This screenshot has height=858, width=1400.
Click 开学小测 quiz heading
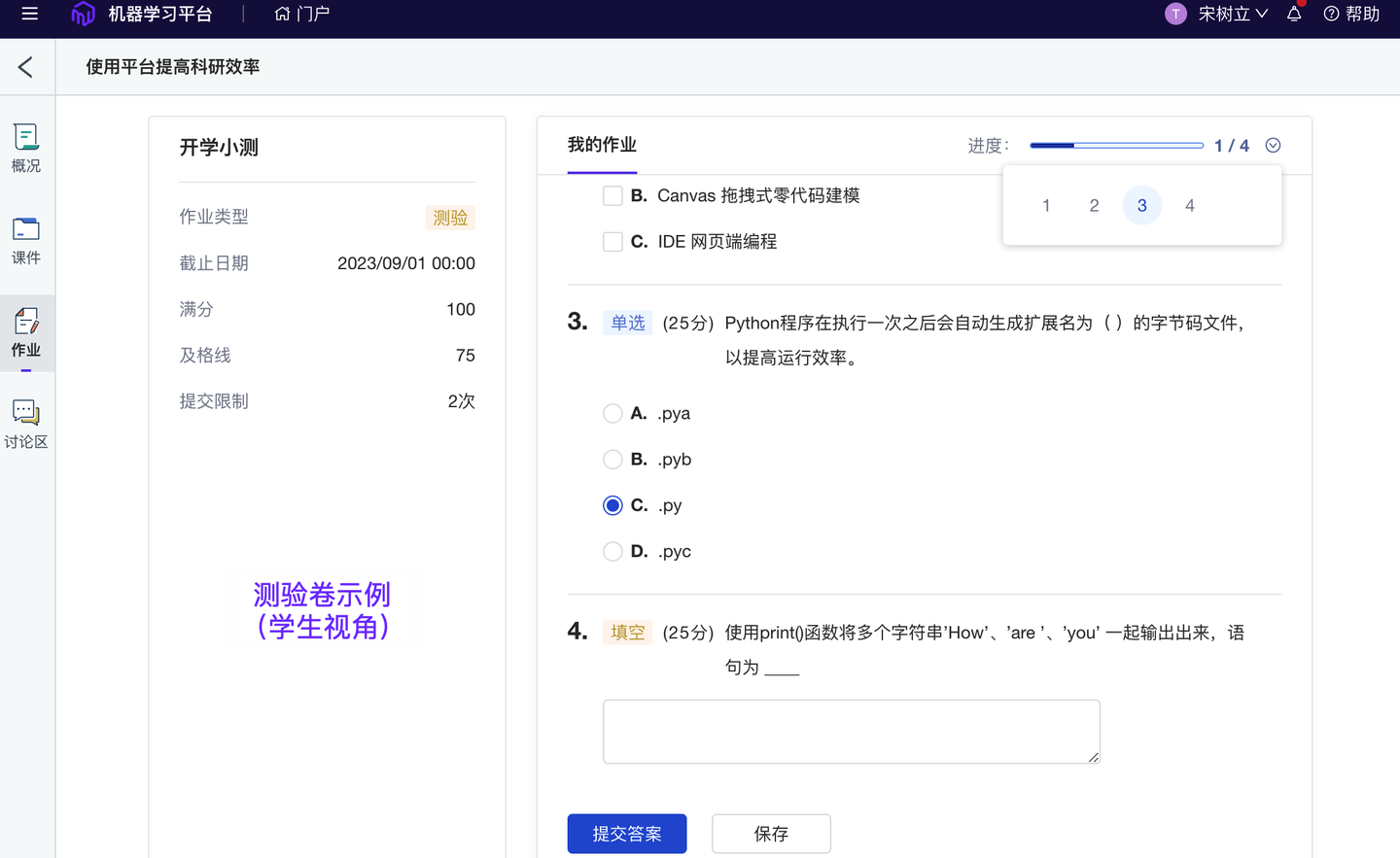219,148
